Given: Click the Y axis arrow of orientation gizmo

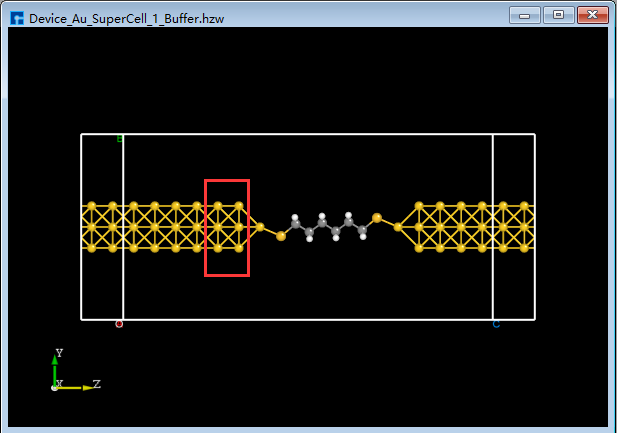Looking at the screenshot, I should [55, 370].
